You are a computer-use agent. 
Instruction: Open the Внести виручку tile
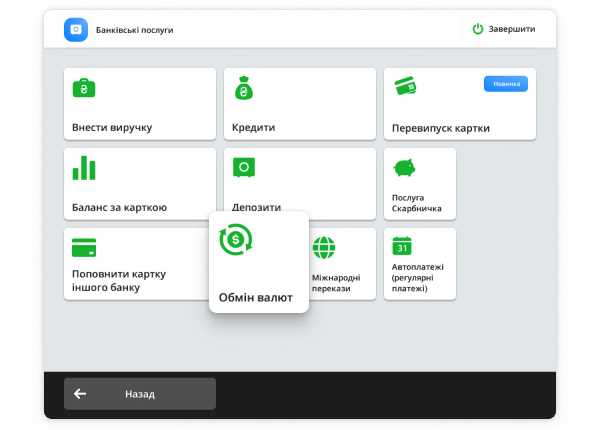click(x=139, y=104)
